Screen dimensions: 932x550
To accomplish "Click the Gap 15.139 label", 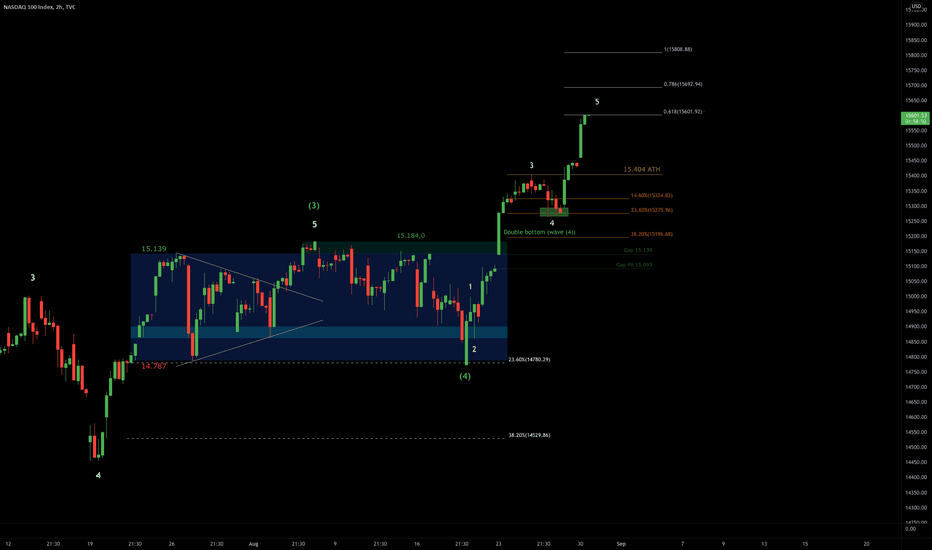I will [x=638, y=250].
